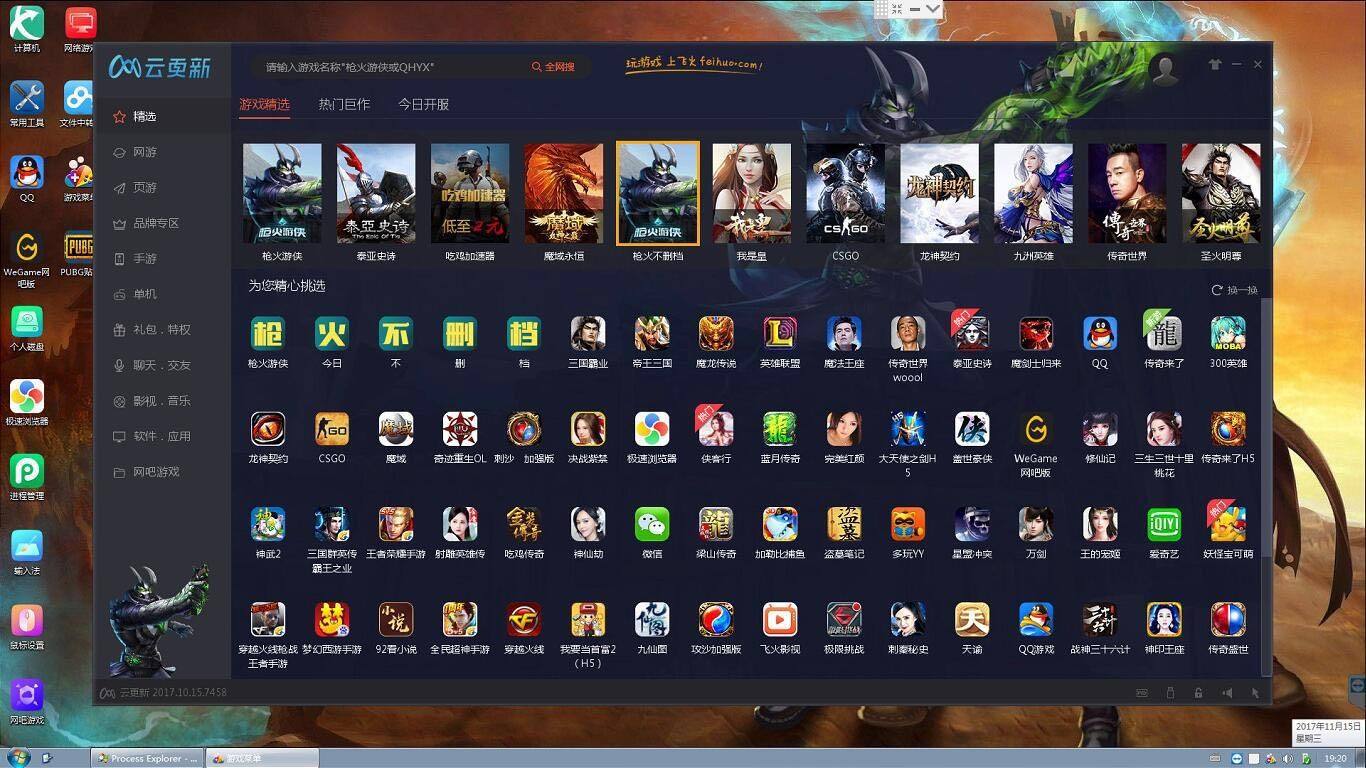This screenshot has width=1366, height=768.
Task: Launch the 微信 WeChat icon
Action: 652,523
